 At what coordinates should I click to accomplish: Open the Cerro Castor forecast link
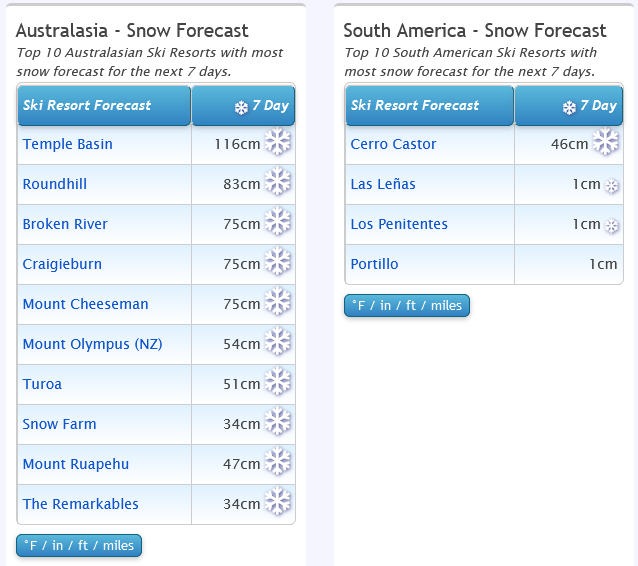tap(393, 144)
